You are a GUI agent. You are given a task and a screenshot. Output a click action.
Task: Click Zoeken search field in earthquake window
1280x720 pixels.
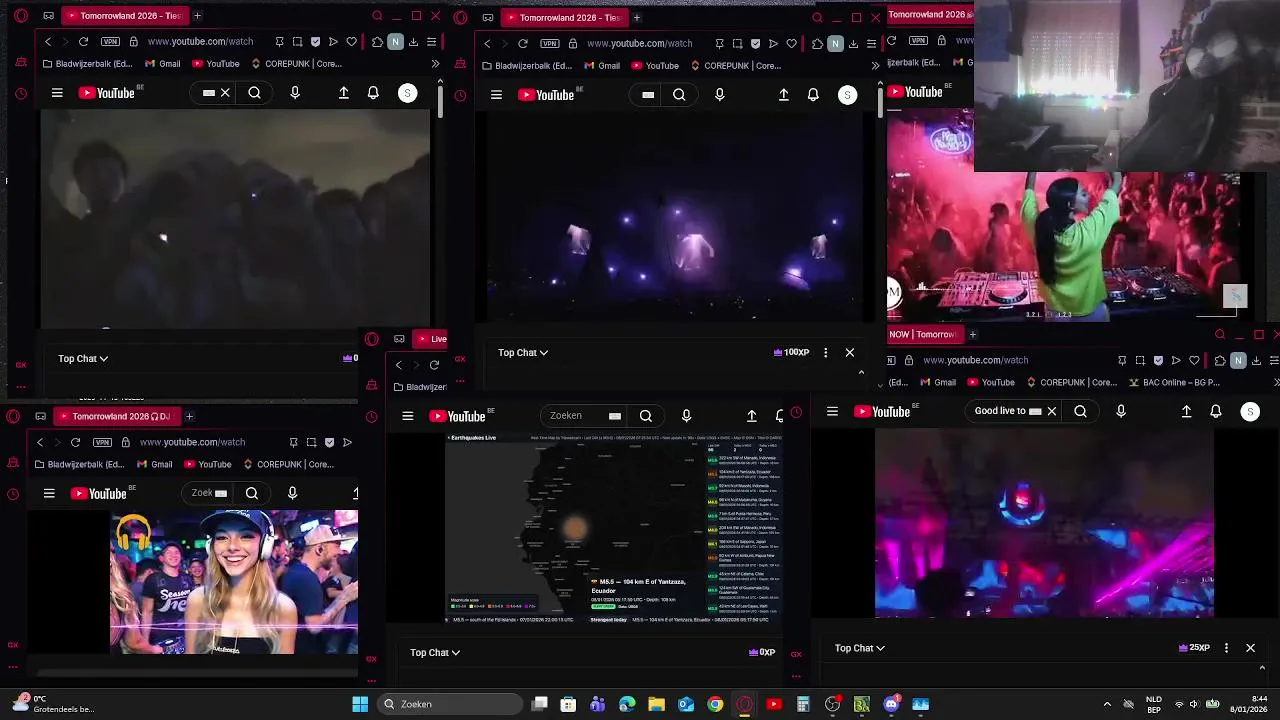[x=583, y=416]
